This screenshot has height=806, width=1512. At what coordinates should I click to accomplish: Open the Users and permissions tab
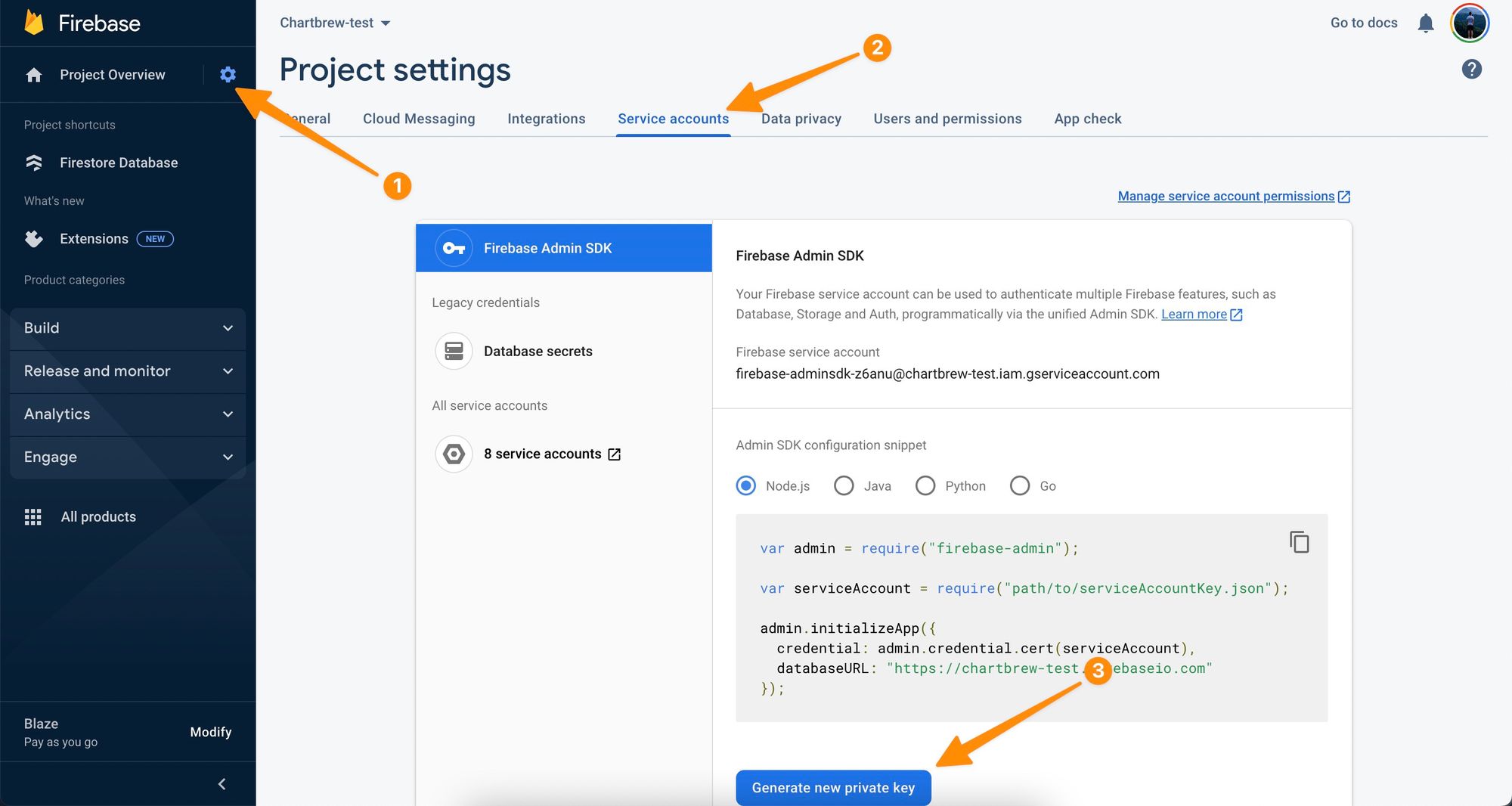[947, 119]
